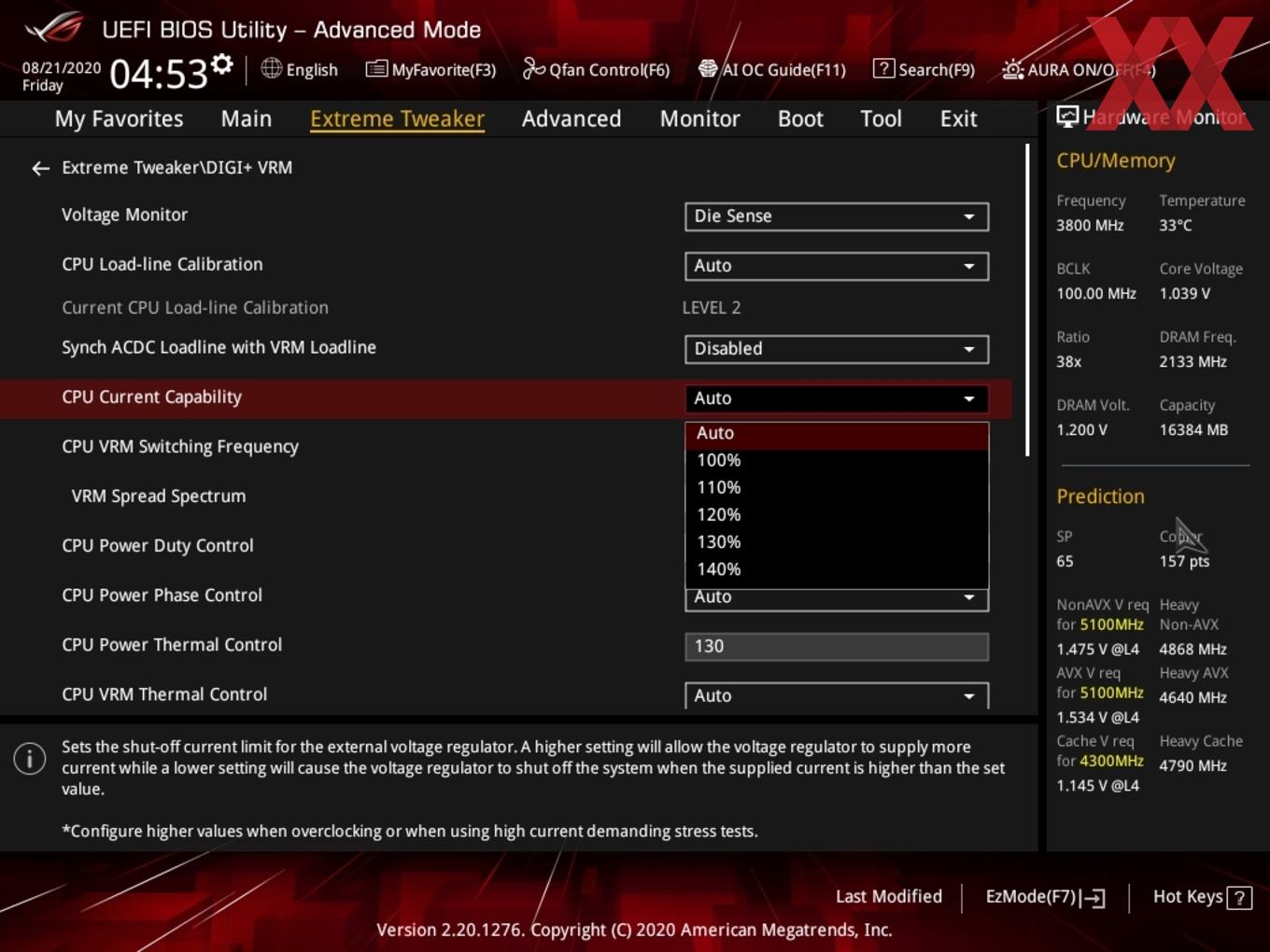Open the Tool tab
Image resolution: width=1270 pixels, height=952 pixels.
point(881,119)
